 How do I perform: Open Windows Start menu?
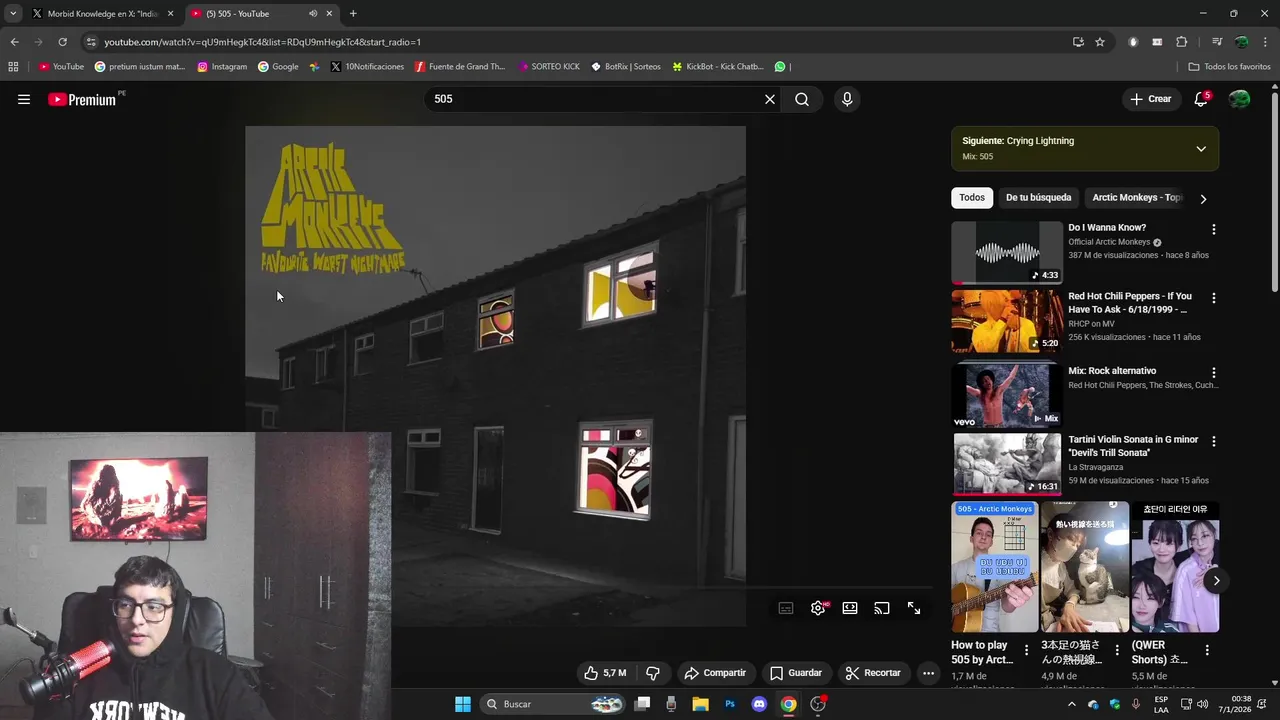[x=463, y=704]
